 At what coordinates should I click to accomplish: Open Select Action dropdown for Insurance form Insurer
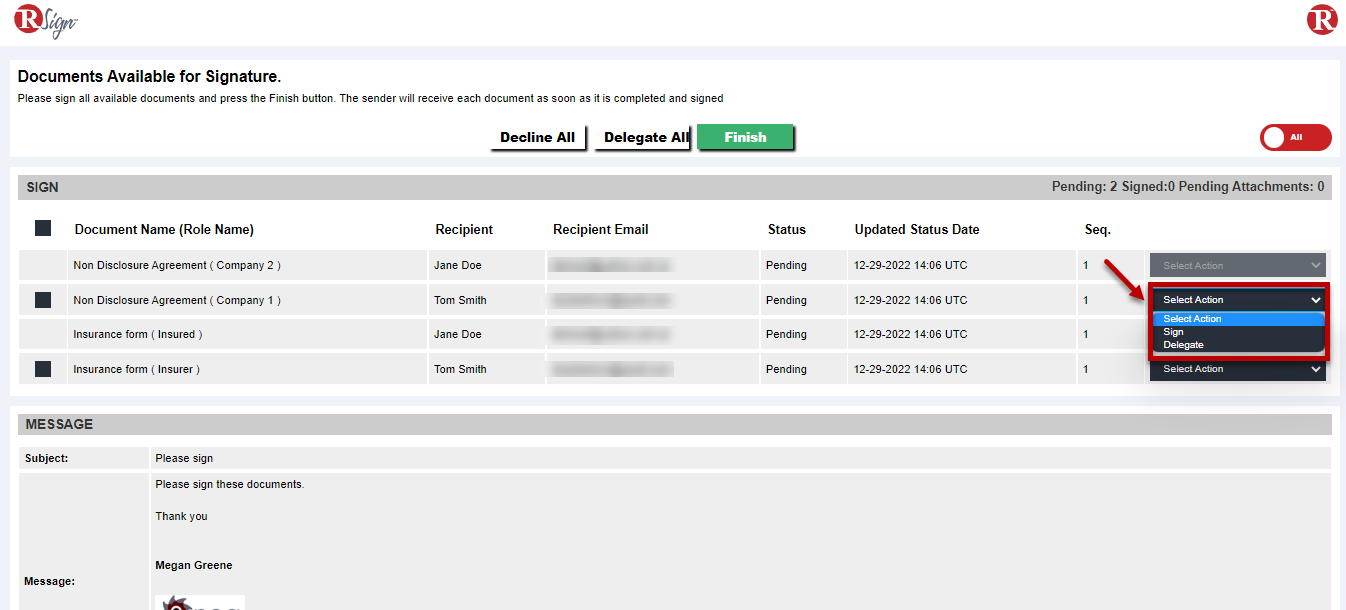tap(1237, 369)
